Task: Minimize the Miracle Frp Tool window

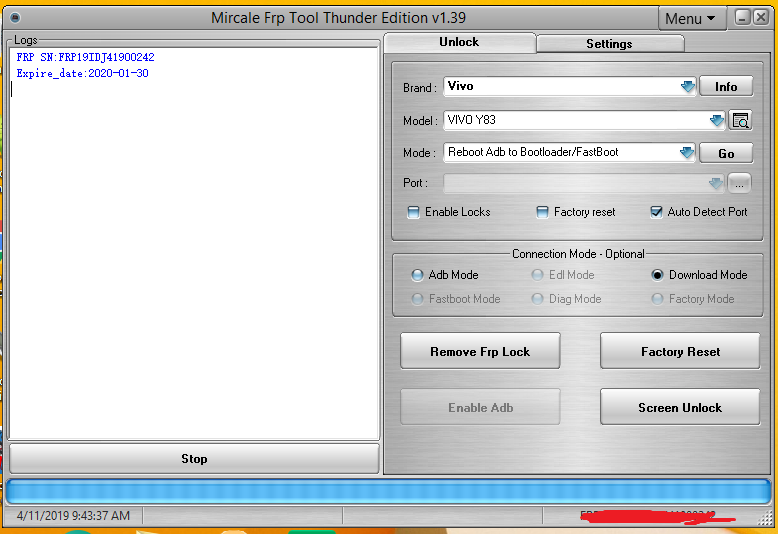Action: (x=742, y=18)
